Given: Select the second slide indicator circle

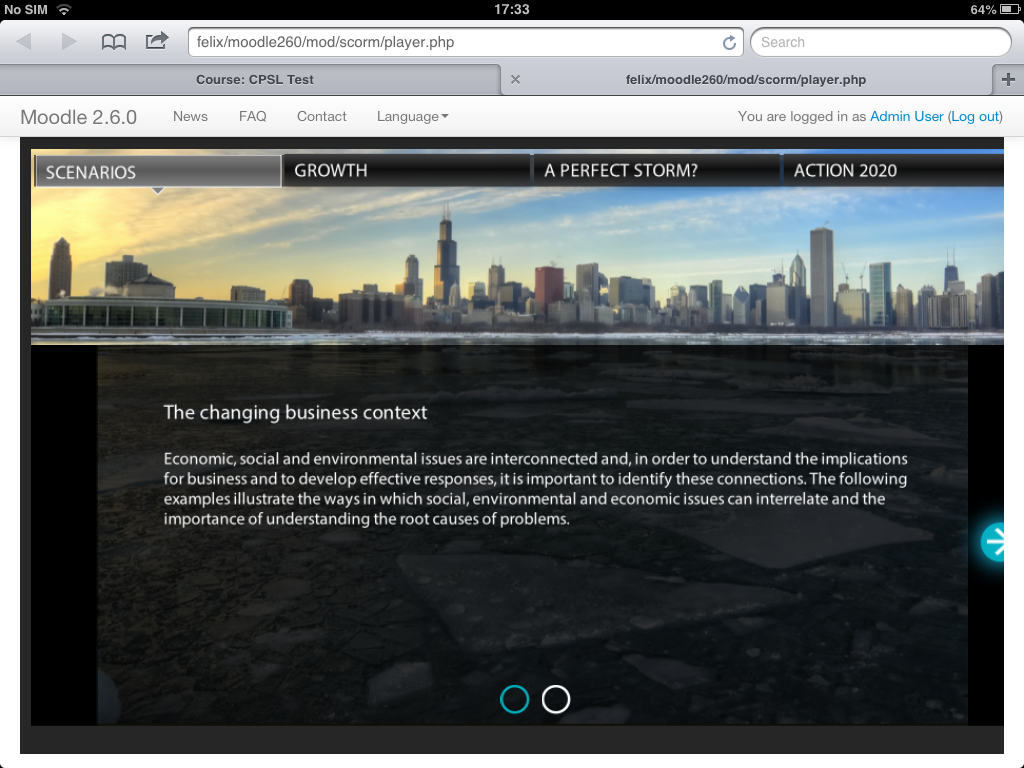Looking at the screenshot, I should 556,699.
